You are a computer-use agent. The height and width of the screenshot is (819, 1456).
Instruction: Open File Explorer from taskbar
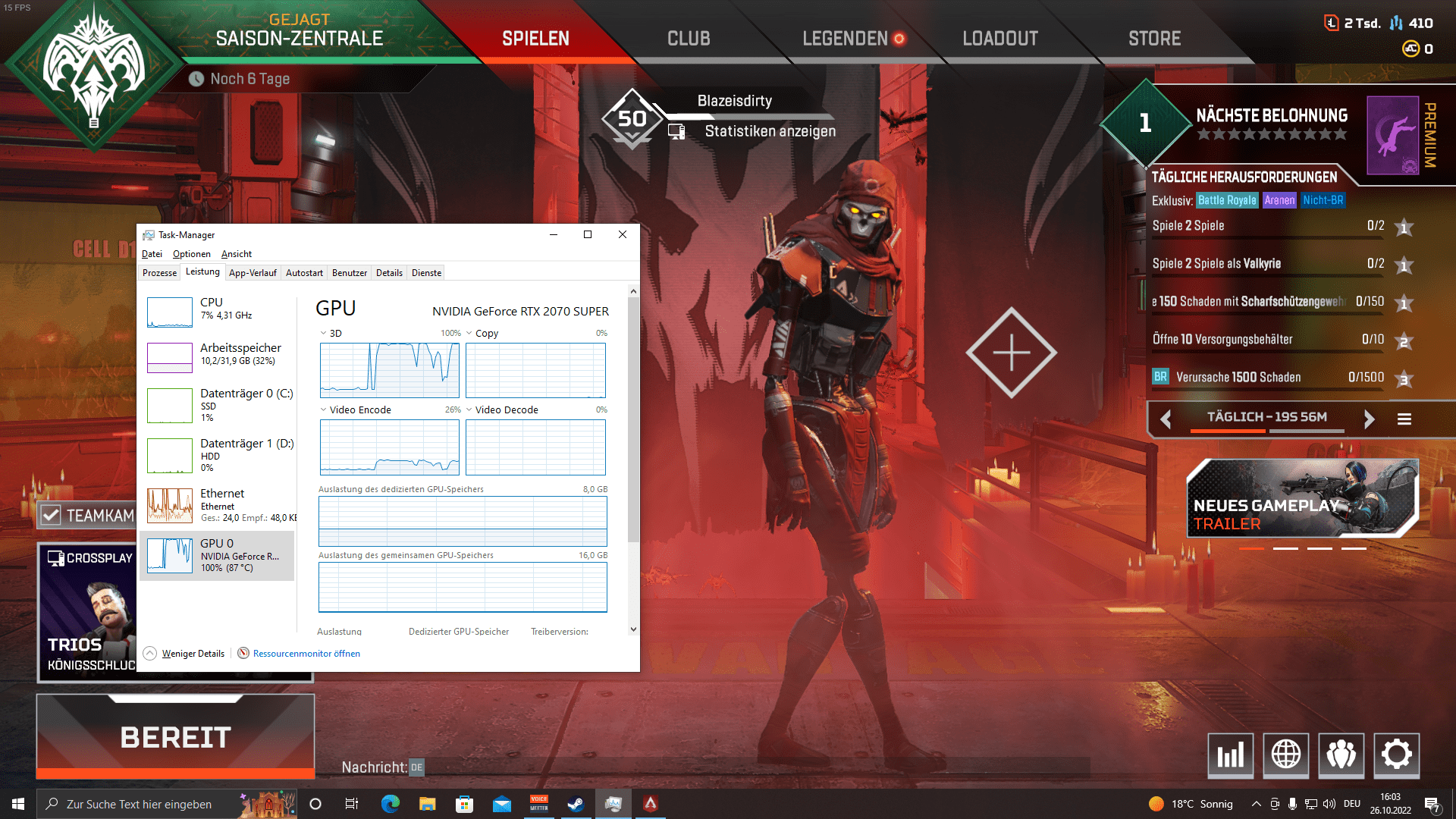(x=427, y=804)
